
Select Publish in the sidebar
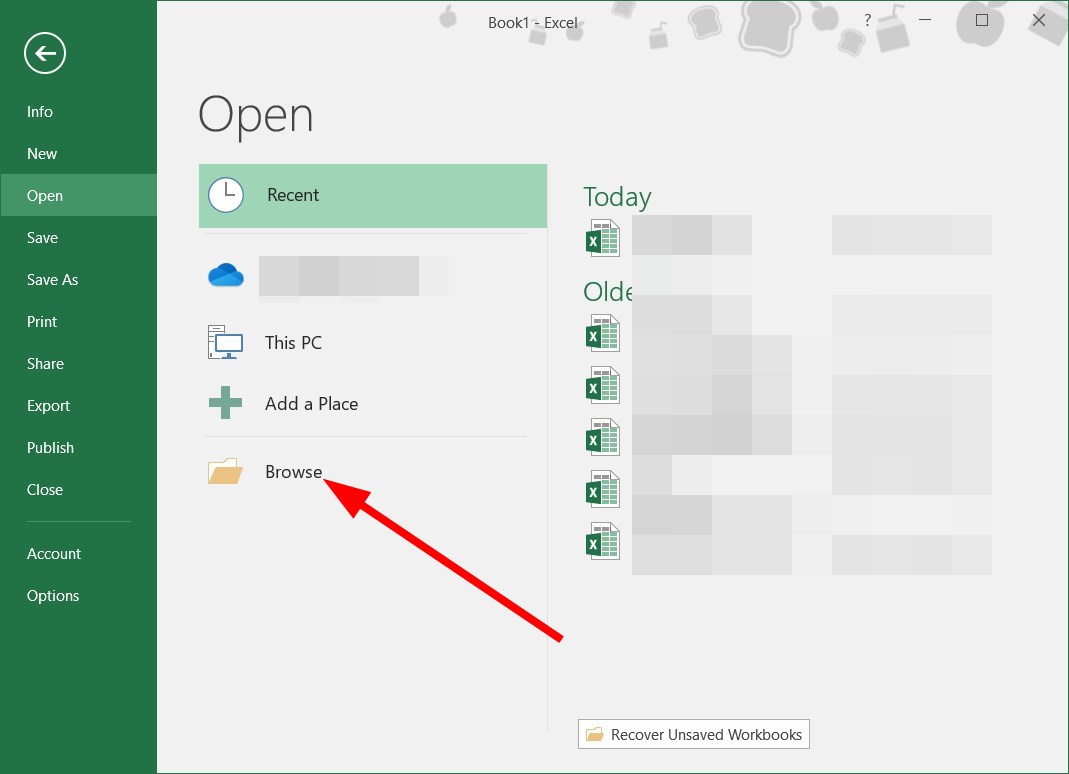tap(50, 448)
